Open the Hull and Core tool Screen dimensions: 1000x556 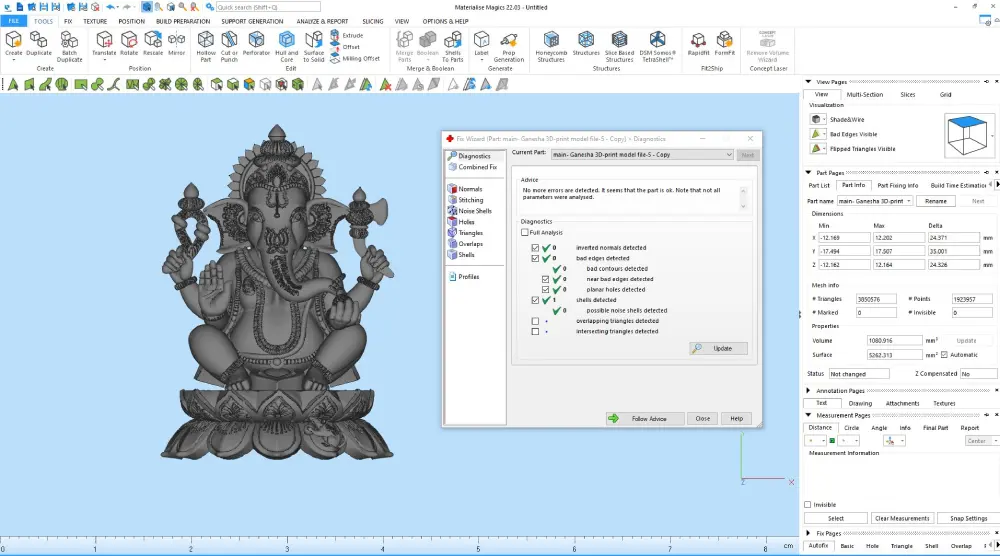tap(286, 47)
